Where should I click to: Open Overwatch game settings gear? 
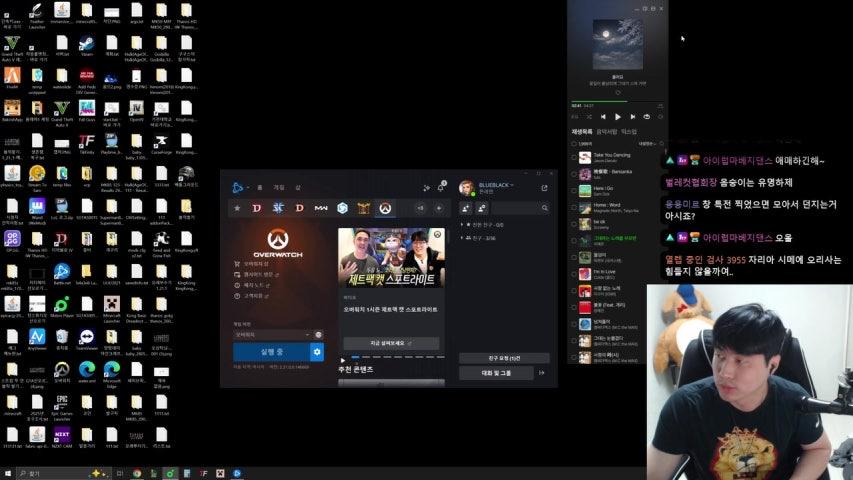(x=317, y=352)
